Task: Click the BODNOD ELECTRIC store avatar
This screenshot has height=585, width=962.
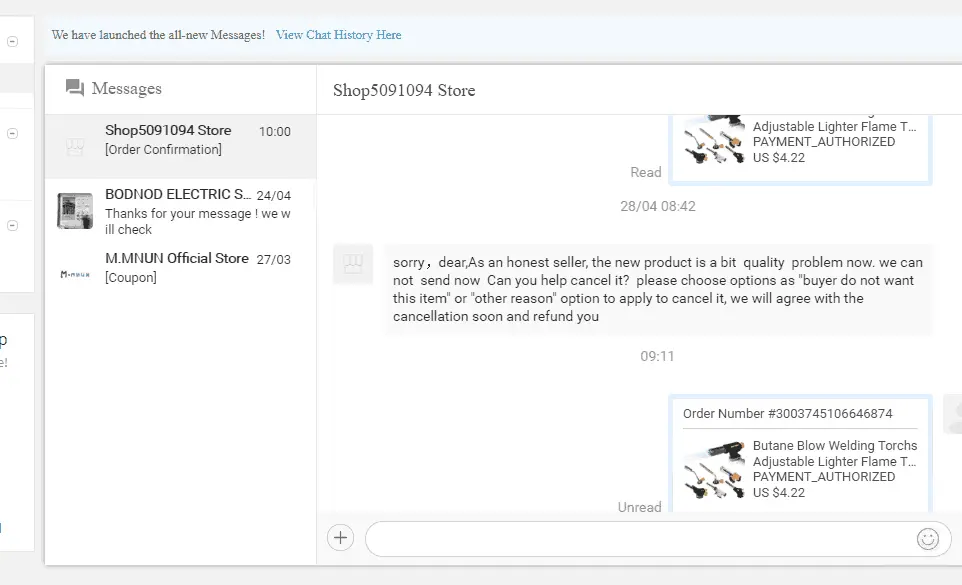Action: coord(75,210)
